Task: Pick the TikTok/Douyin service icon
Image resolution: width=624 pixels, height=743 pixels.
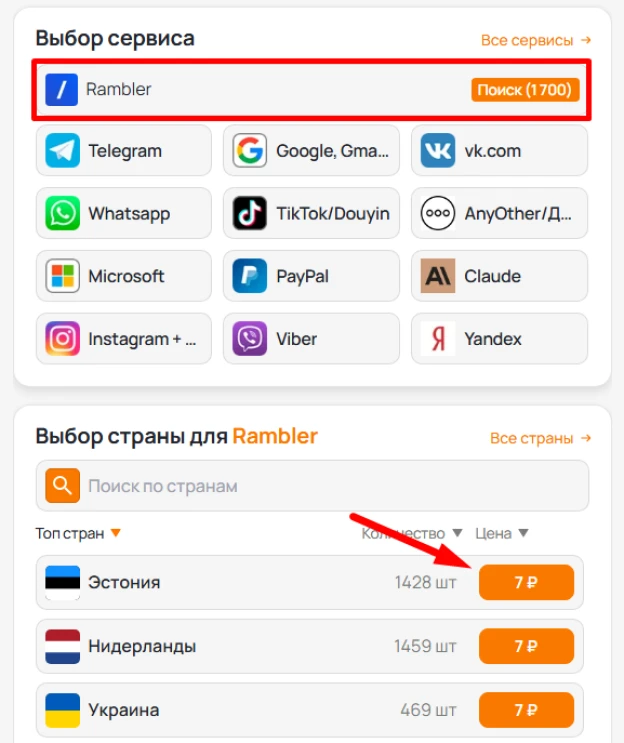Action: pyautogui.click(x=250, y=213)
